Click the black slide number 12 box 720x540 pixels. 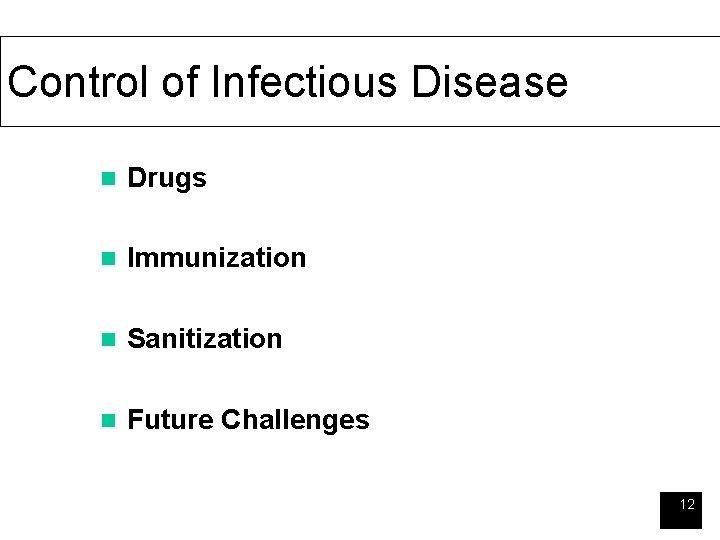681,510
